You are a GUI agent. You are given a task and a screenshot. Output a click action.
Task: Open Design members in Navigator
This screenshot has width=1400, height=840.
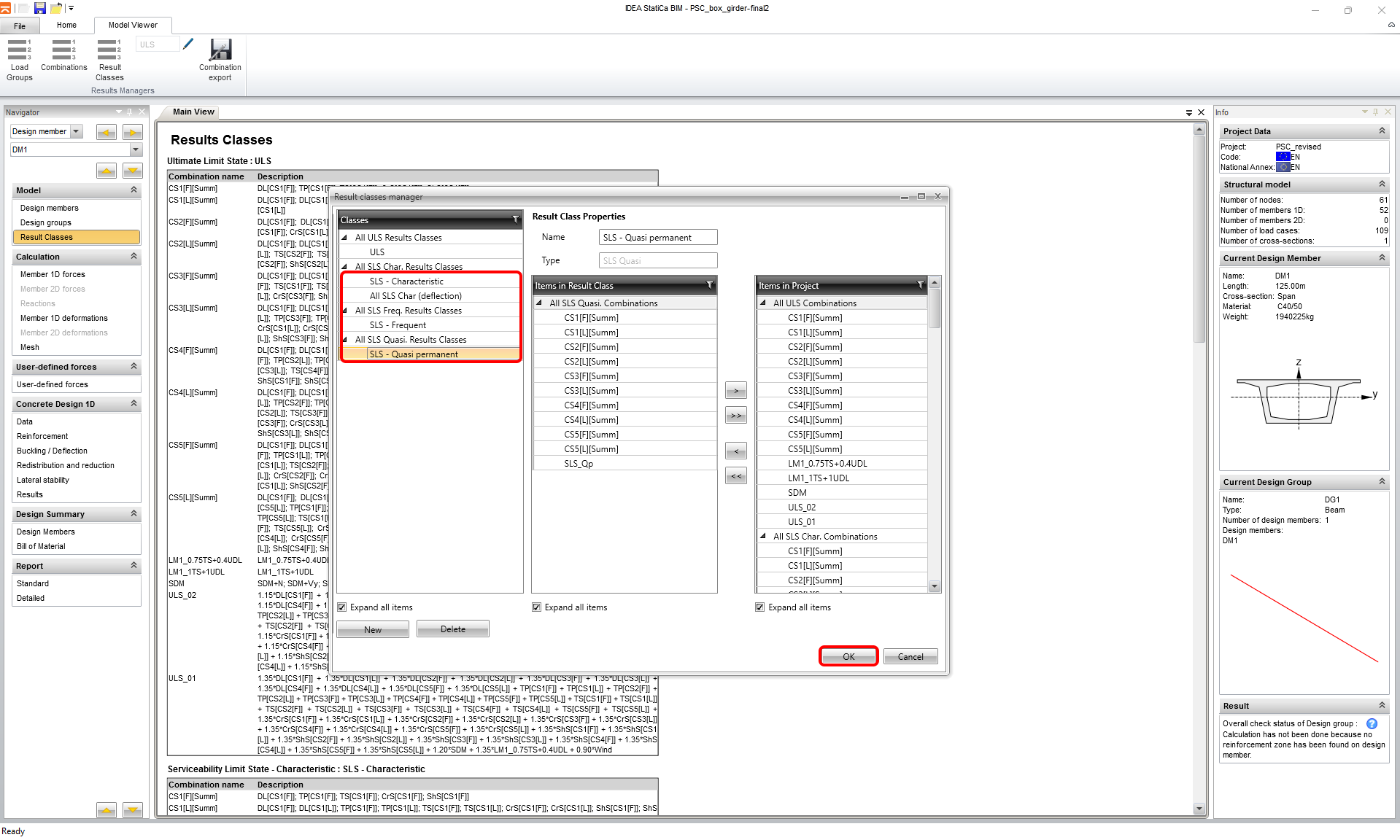point(50,208)
